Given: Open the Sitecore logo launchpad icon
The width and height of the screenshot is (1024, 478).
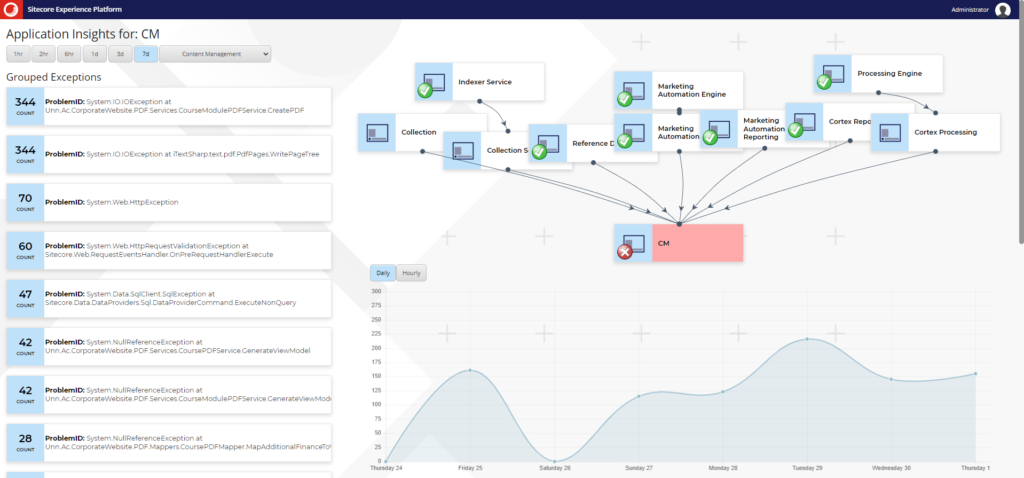Looking at the screenshot, I should tap(12, 9).
